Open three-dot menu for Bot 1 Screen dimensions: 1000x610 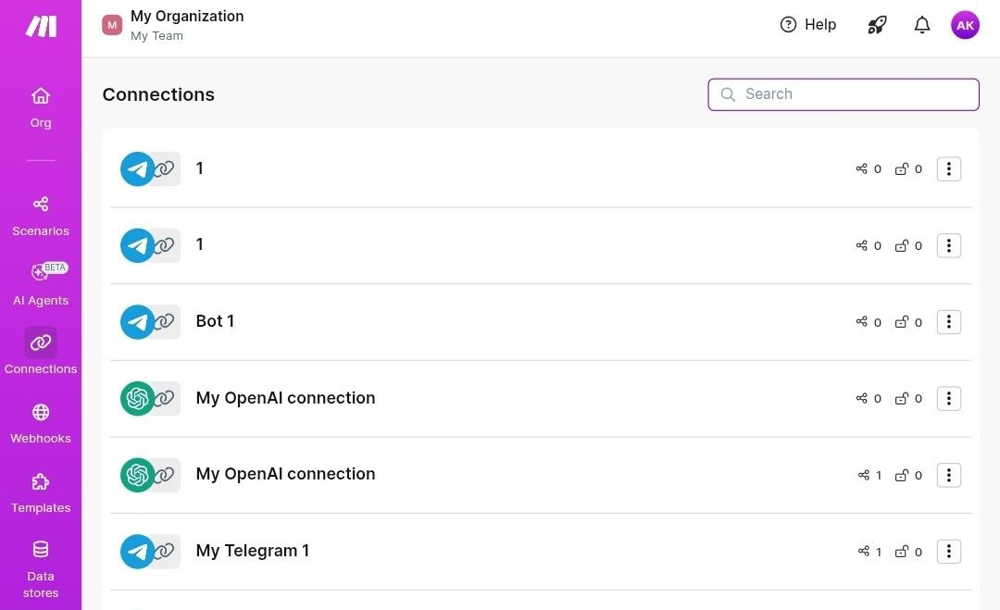click(x=949, y=322)
